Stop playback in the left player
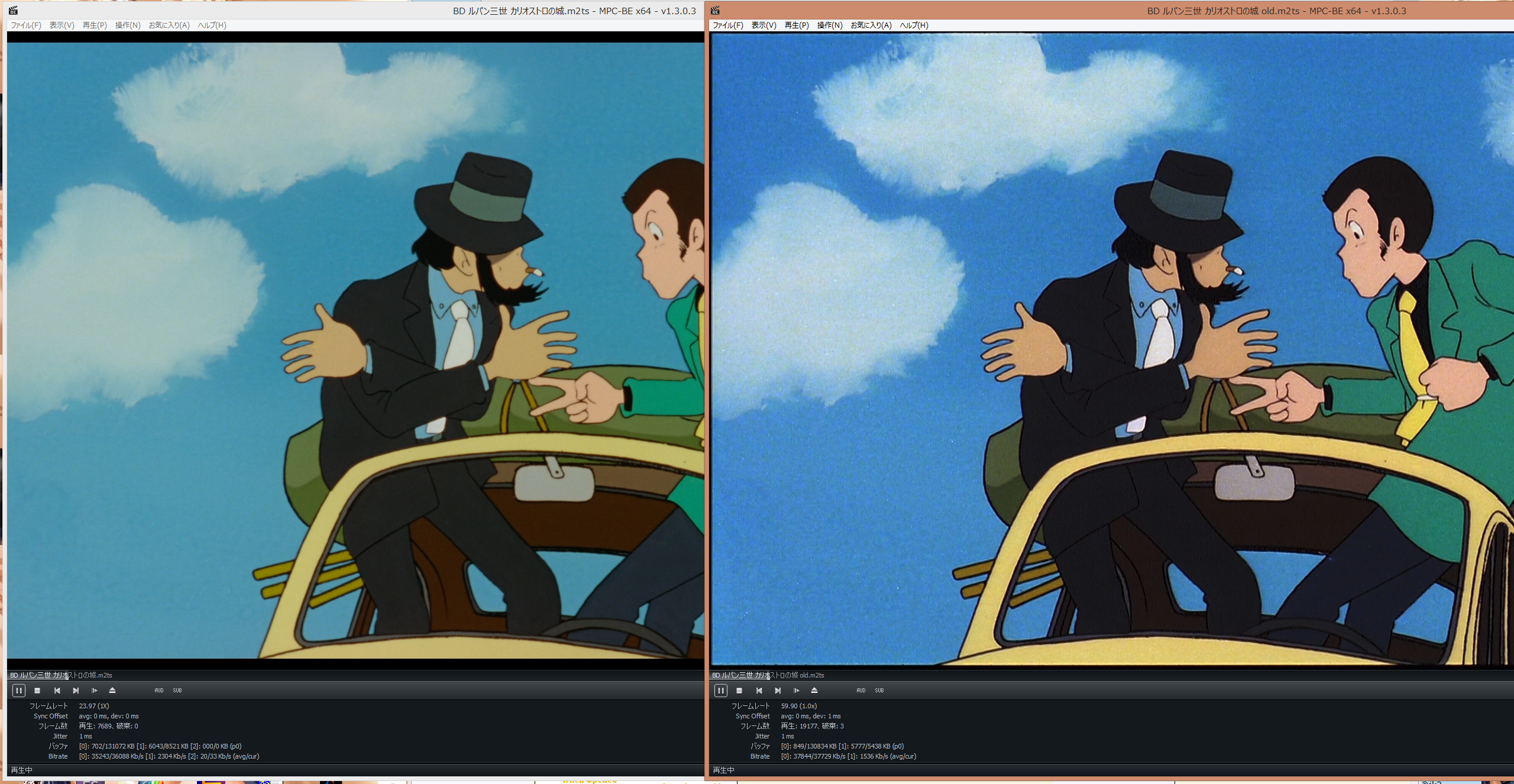 click(37, 690)
